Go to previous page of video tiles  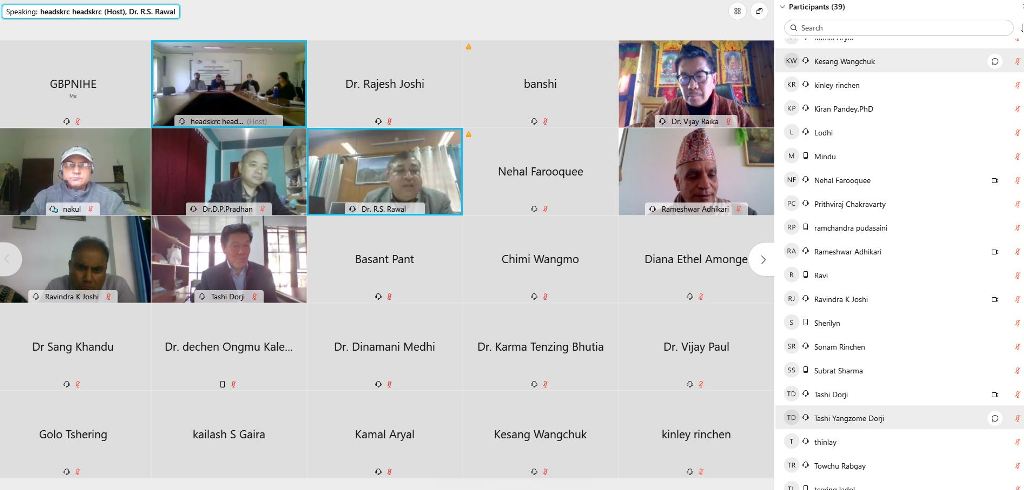[9, 259]
